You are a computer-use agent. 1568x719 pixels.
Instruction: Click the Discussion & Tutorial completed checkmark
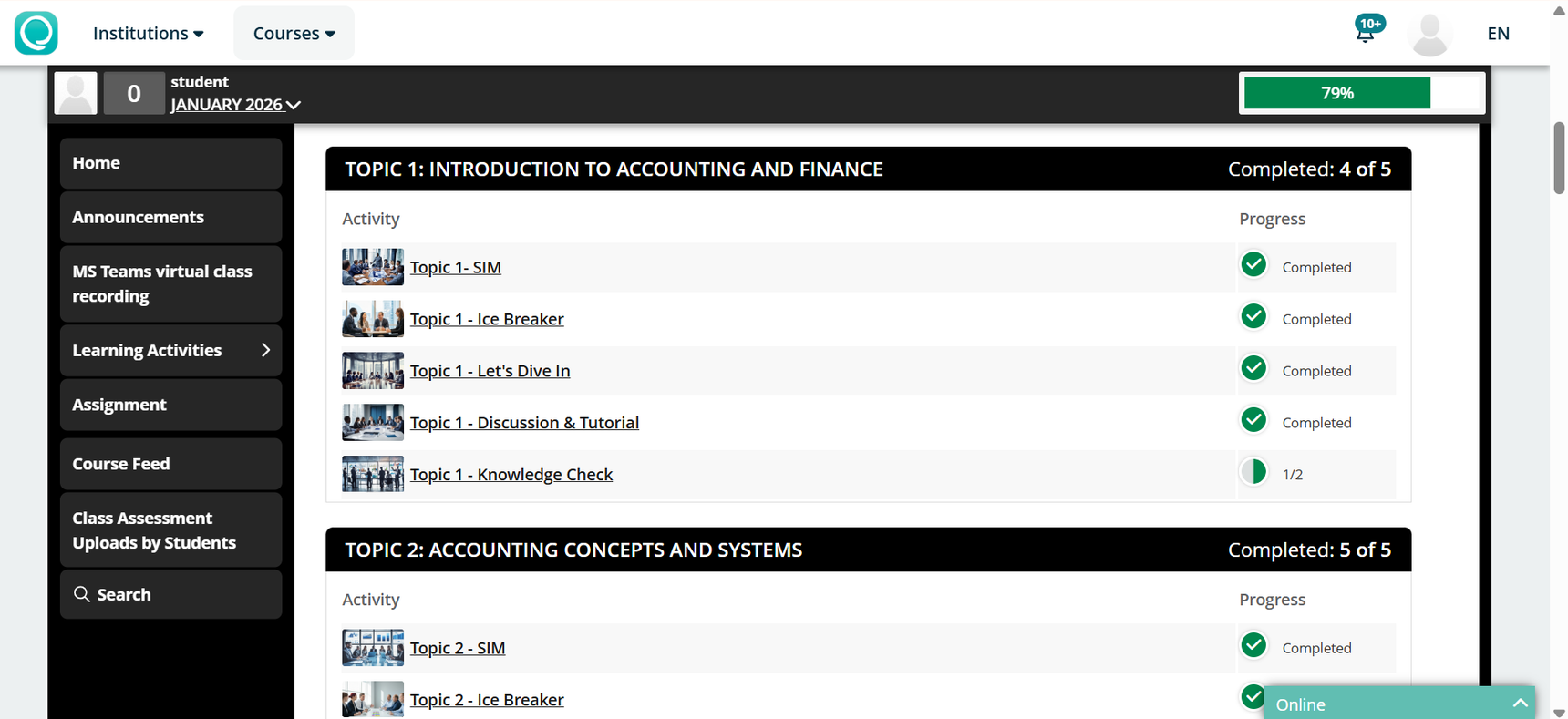click(1253, 421)
